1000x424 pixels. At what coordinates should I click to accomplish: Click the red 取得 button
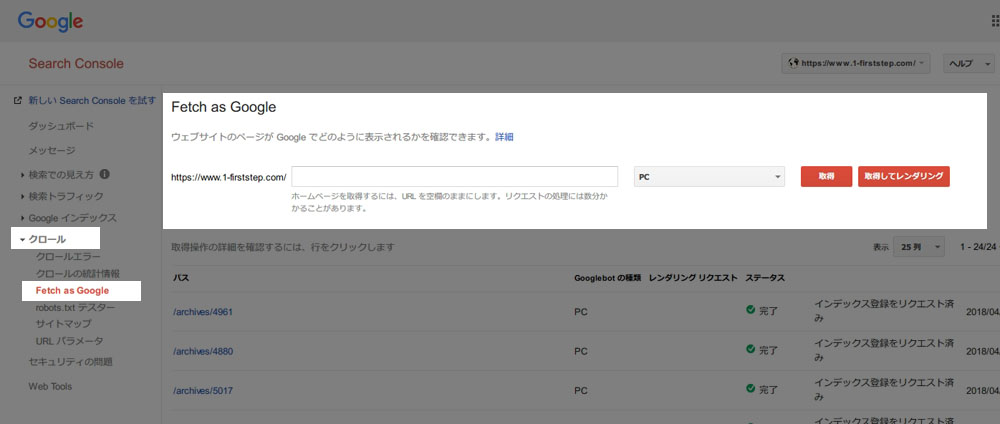pos(826,177)
